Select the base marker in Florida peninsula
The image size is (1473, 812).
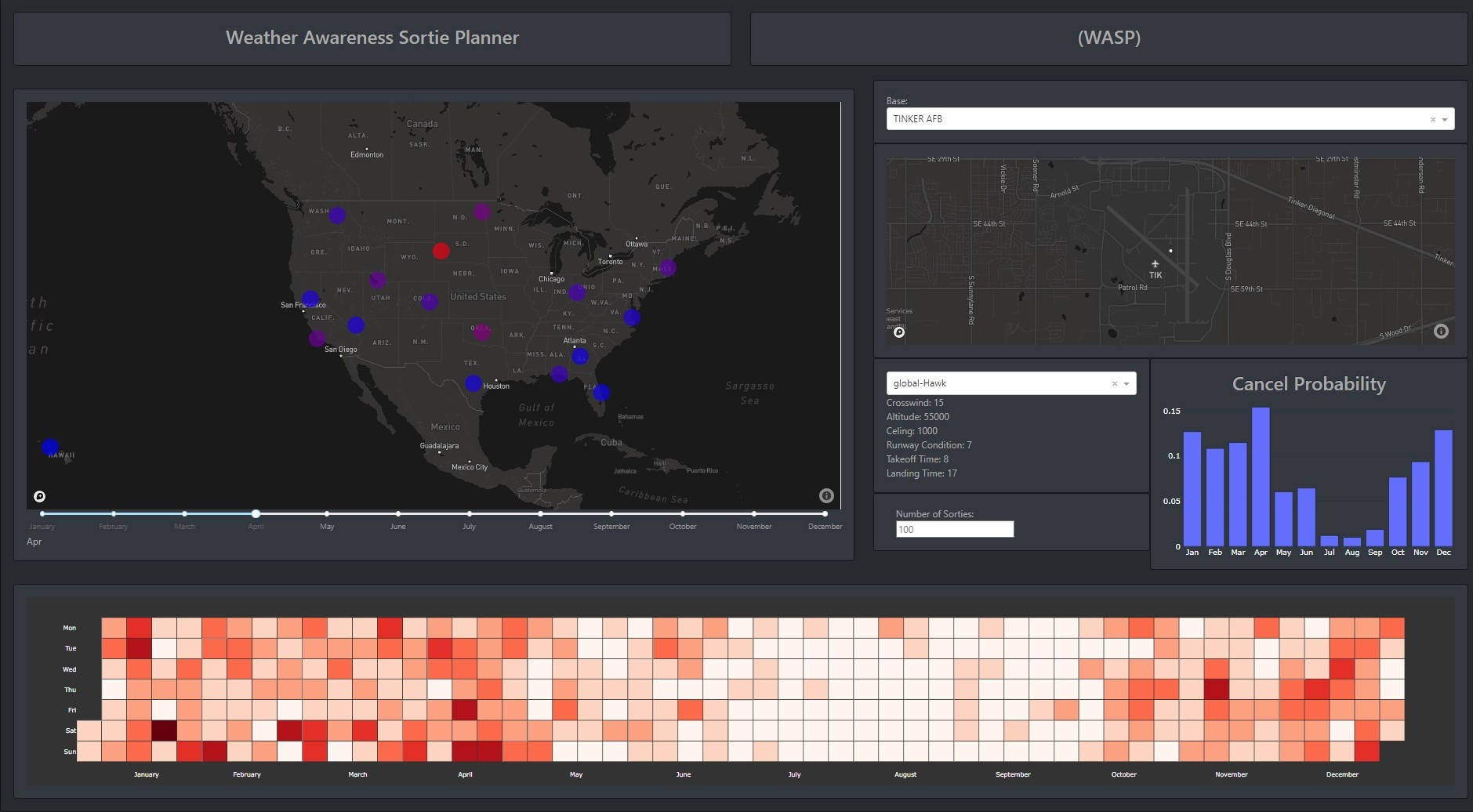[x=601, y=392]
